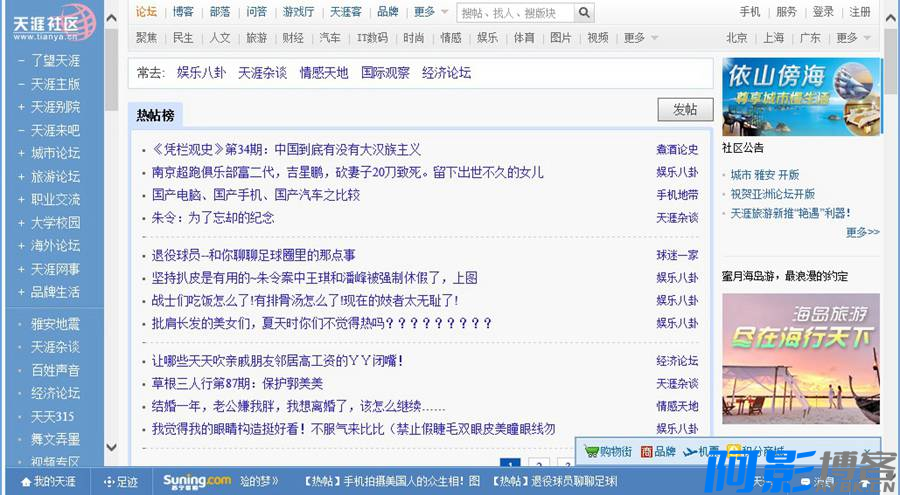The width and height of the screenshot is (900, 495).
Task: Click the Tianya community logo
Action: coord(51,21)
